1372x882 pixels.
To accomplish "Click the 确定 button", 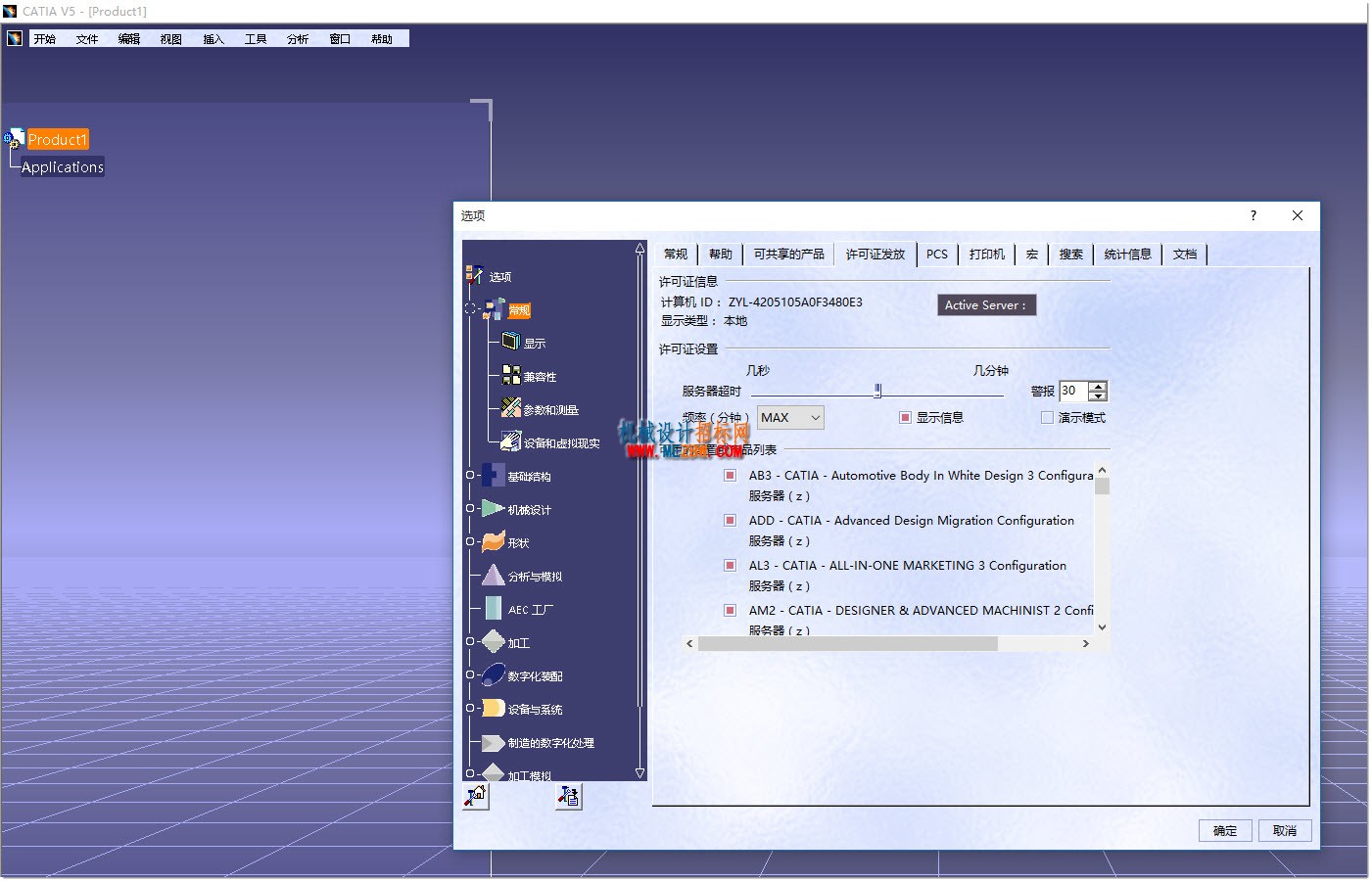I will click(x=1225, y=830).
